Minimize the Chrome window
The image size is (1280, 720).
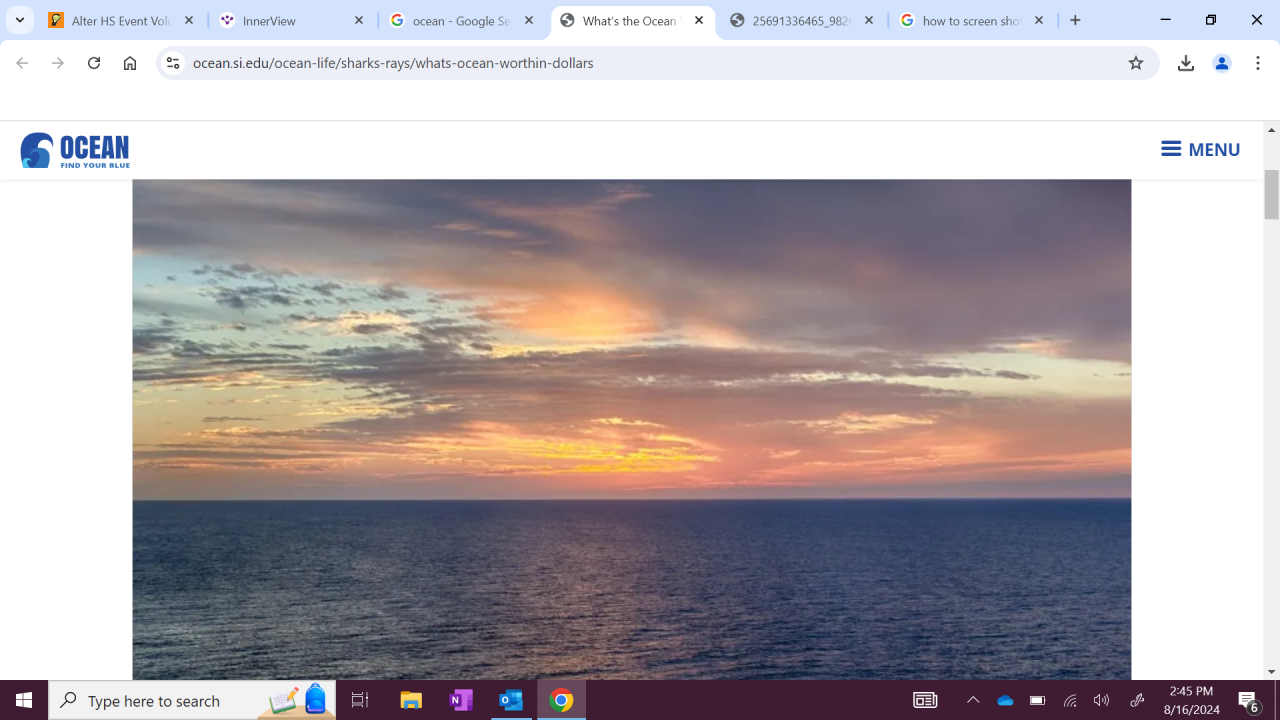(1165, 20)
